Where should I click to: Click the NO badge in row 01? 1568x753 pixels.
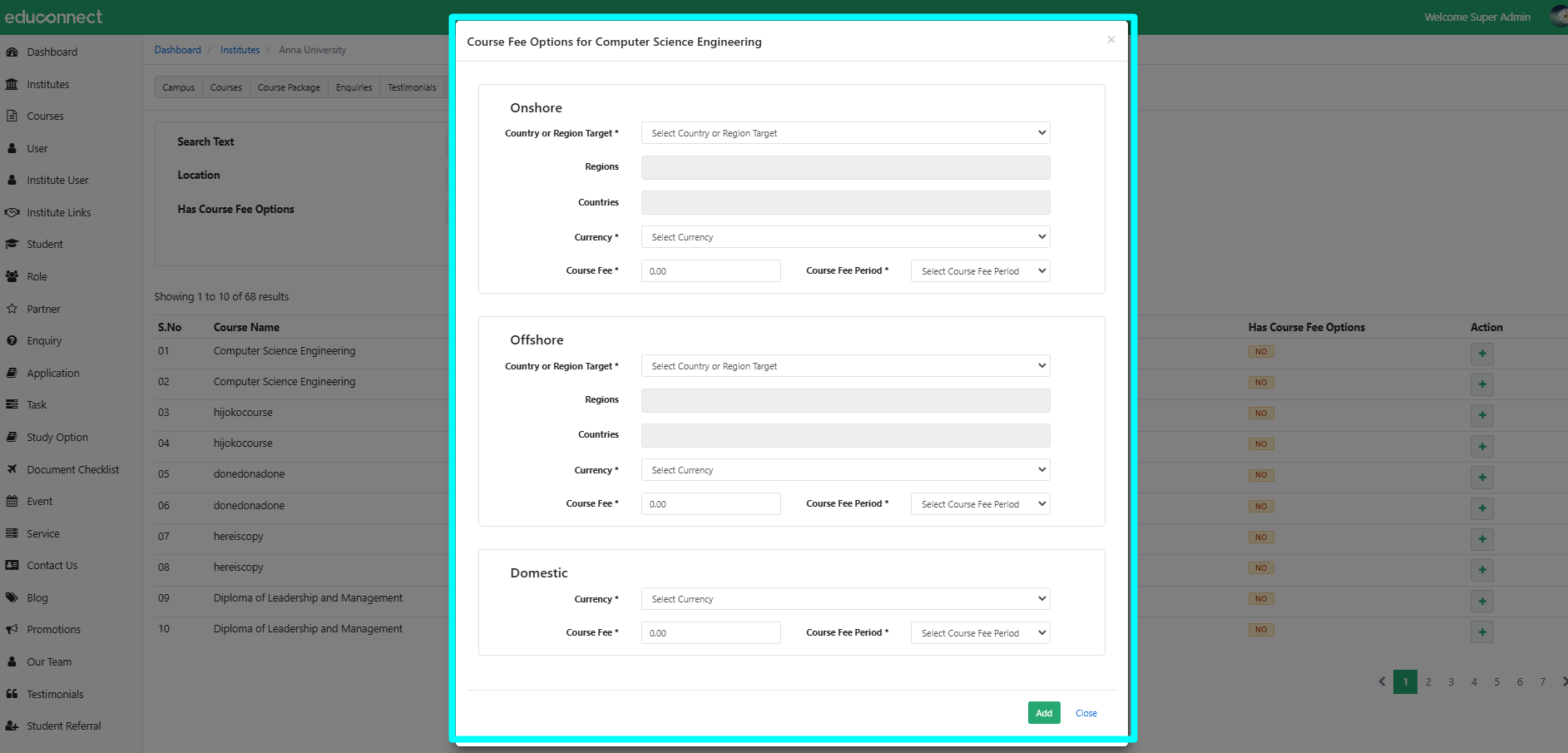(1261, 351)
